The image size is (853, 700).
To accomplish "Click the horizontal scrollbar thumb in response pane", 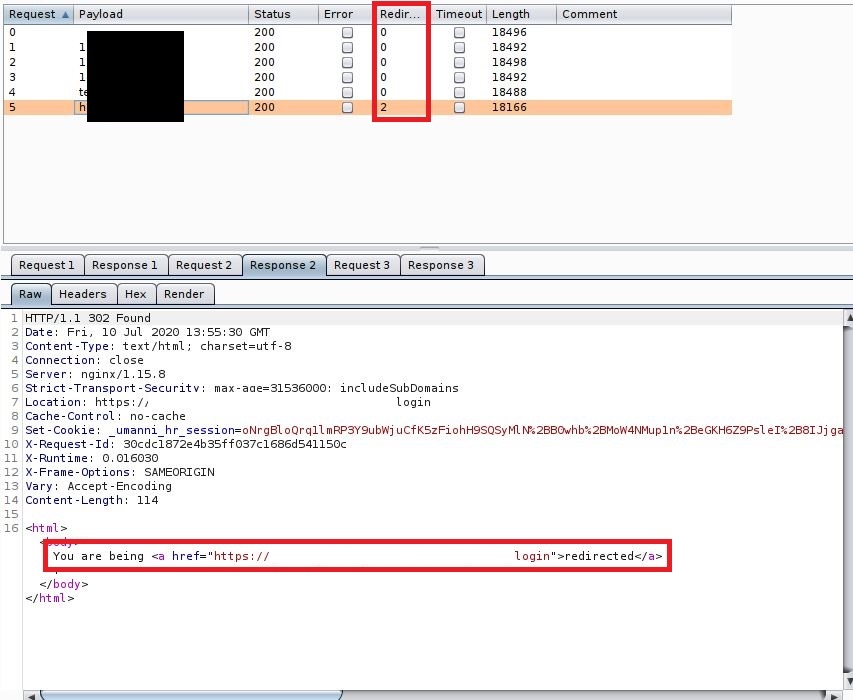I will (191, 695).
